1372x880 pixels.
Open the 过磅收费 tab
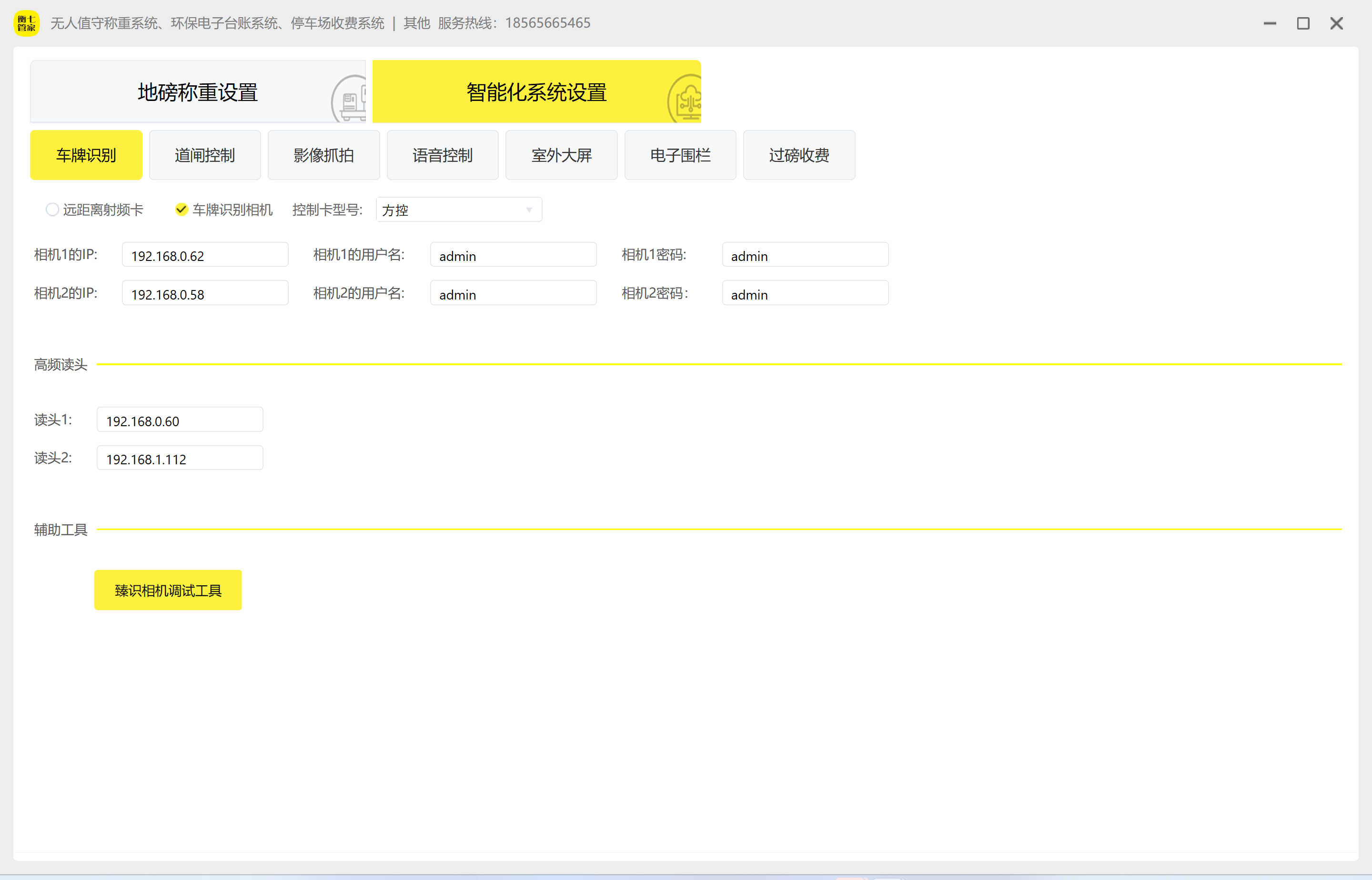pos(798,155)
